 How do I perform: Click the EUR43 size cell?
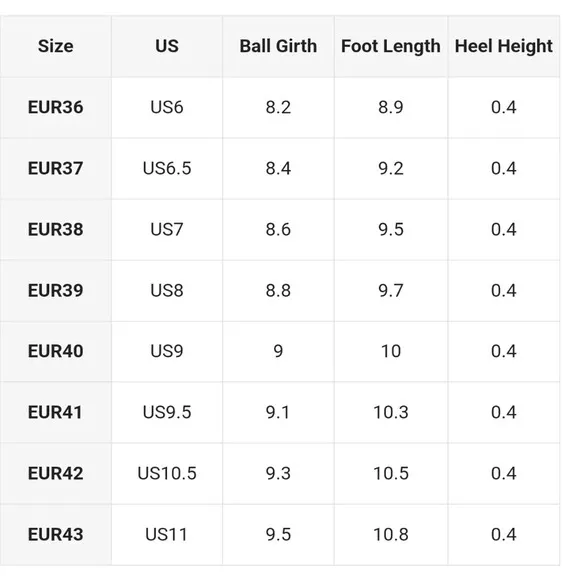tap(55, 535)
